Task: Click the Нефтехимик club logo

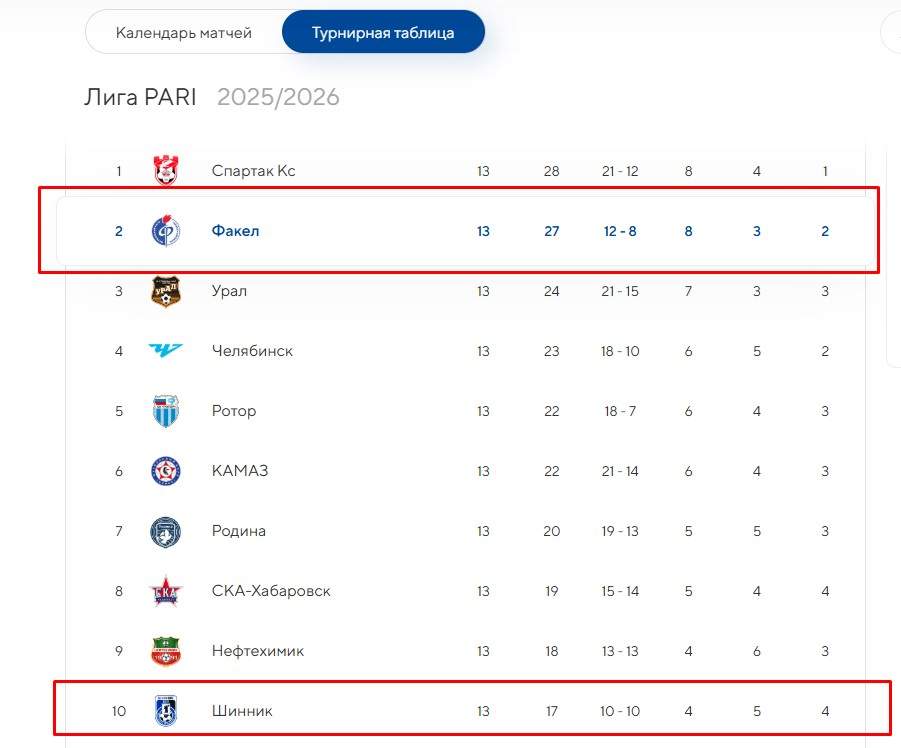Action: (165, 651)
